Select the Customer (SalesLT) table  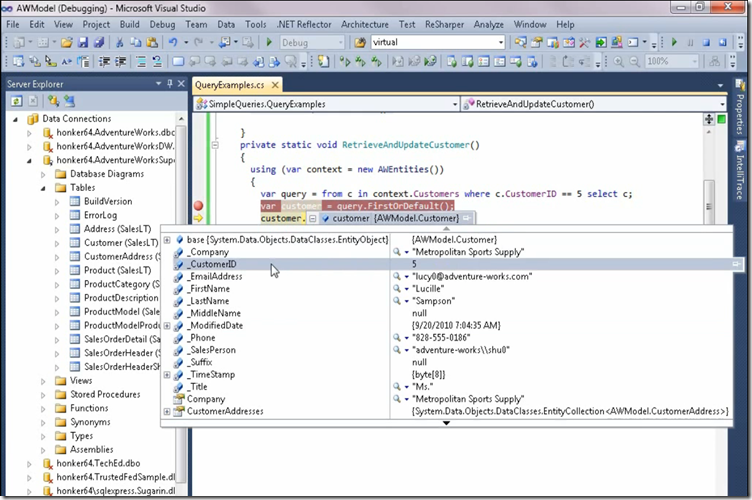[121, 243]
